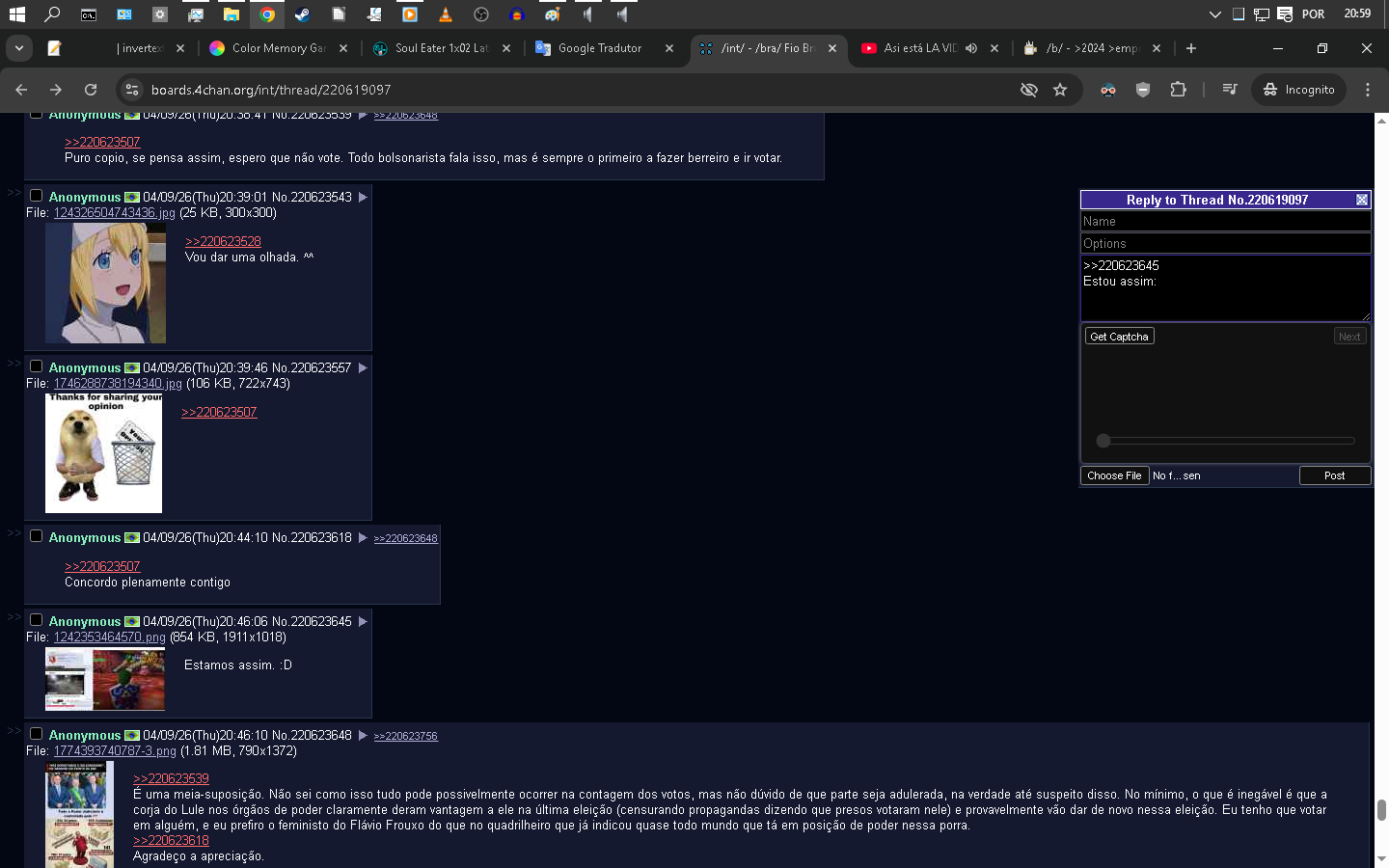The width and height of the screenshot is (1389, 868).
Task: Go back to the previous page
Action: point(21,90)
